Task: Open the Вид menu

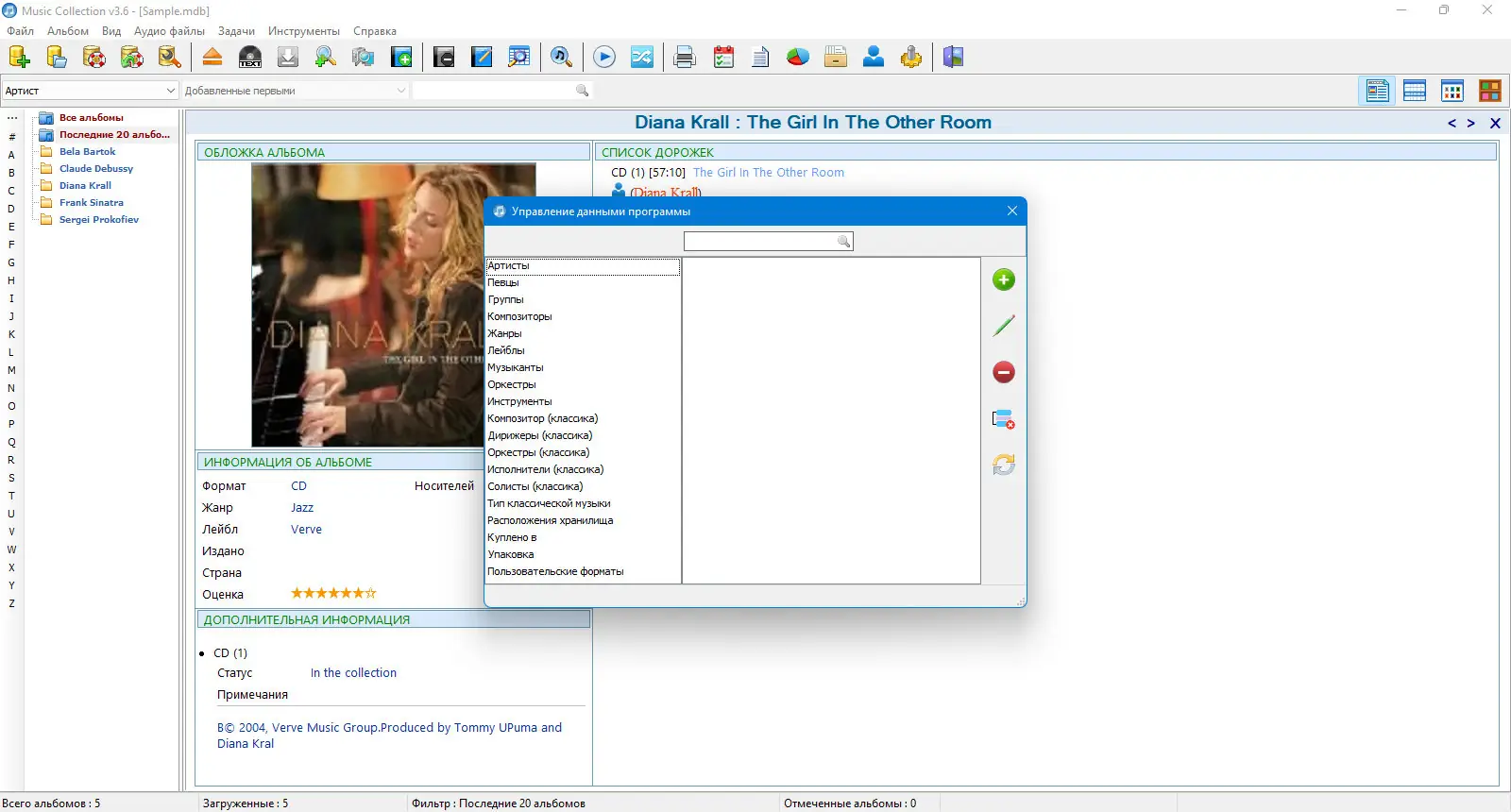Action: pos(111,31)
